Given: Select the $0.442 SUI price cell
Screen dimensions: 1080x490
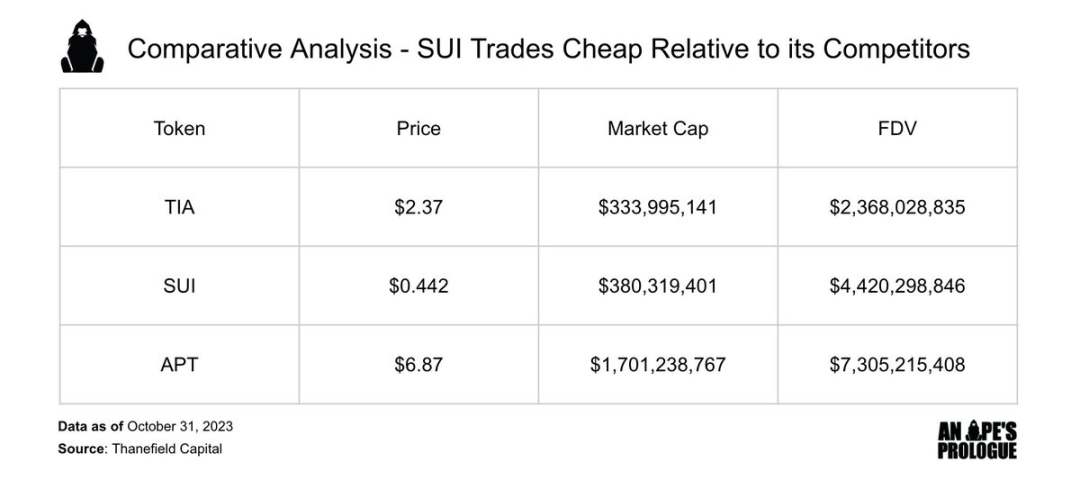Looking at the screenshot, I should [418, 285].
